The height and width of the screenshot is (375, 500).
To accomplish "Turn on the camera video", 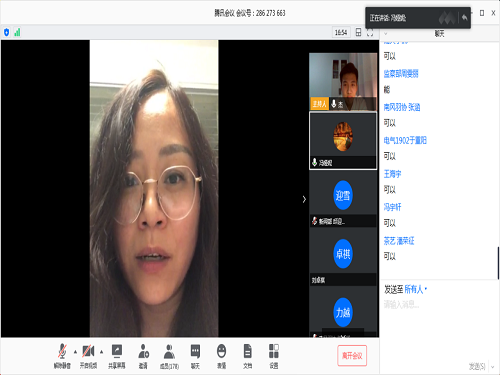I will 88,356.
